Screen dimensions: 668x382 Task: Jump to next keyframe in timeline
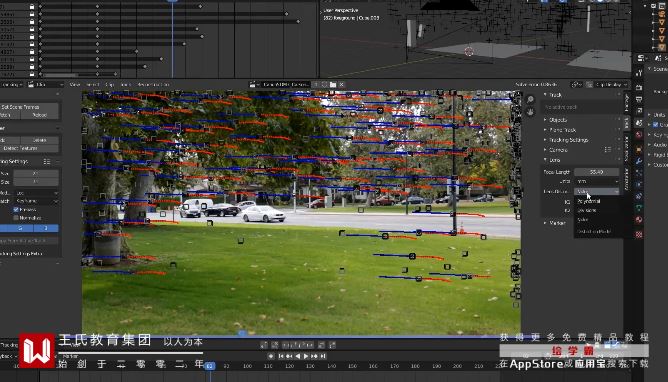click(314, 356)
